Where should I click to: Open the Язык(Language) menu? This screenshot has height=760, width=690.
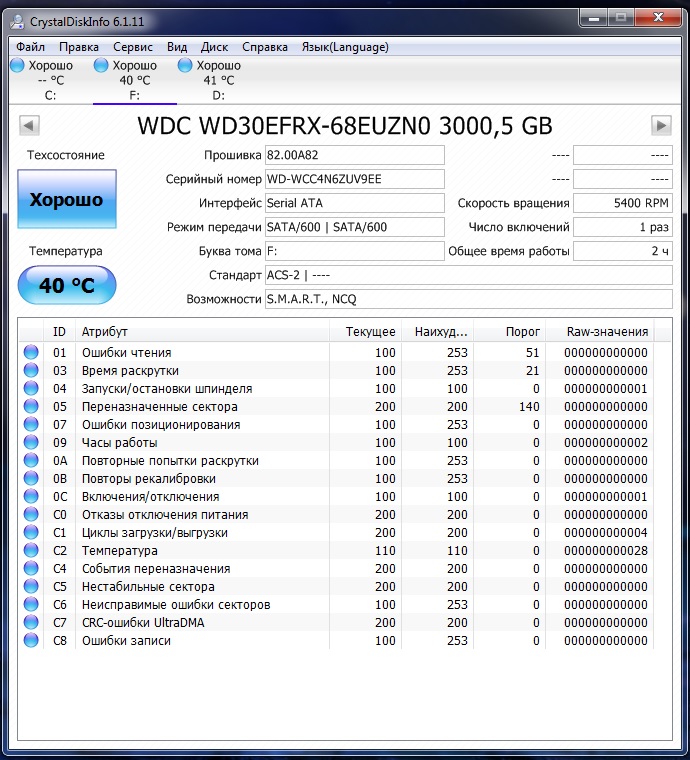click(345, 47)
